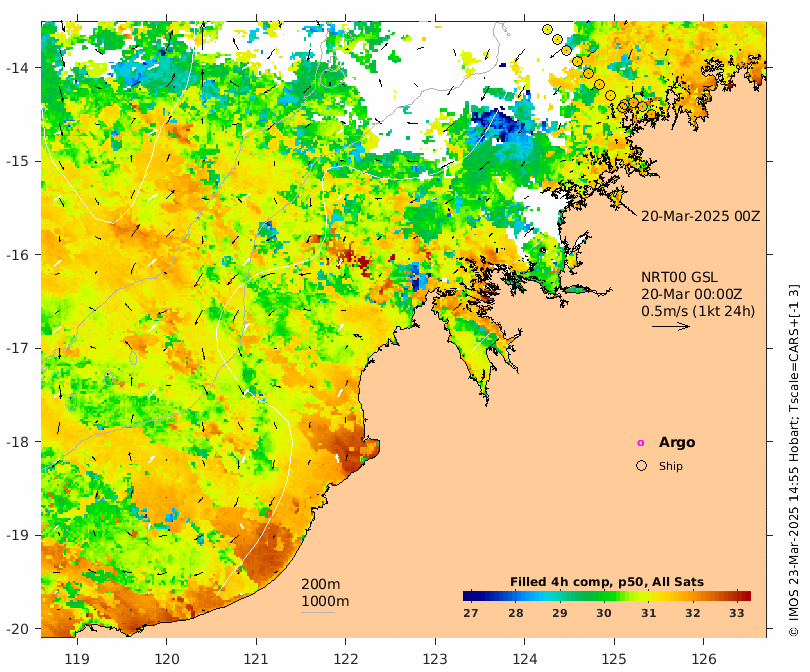Click the "NRT00 GSL" text
This screenshot has height=672, width=810.
(679, 277)
